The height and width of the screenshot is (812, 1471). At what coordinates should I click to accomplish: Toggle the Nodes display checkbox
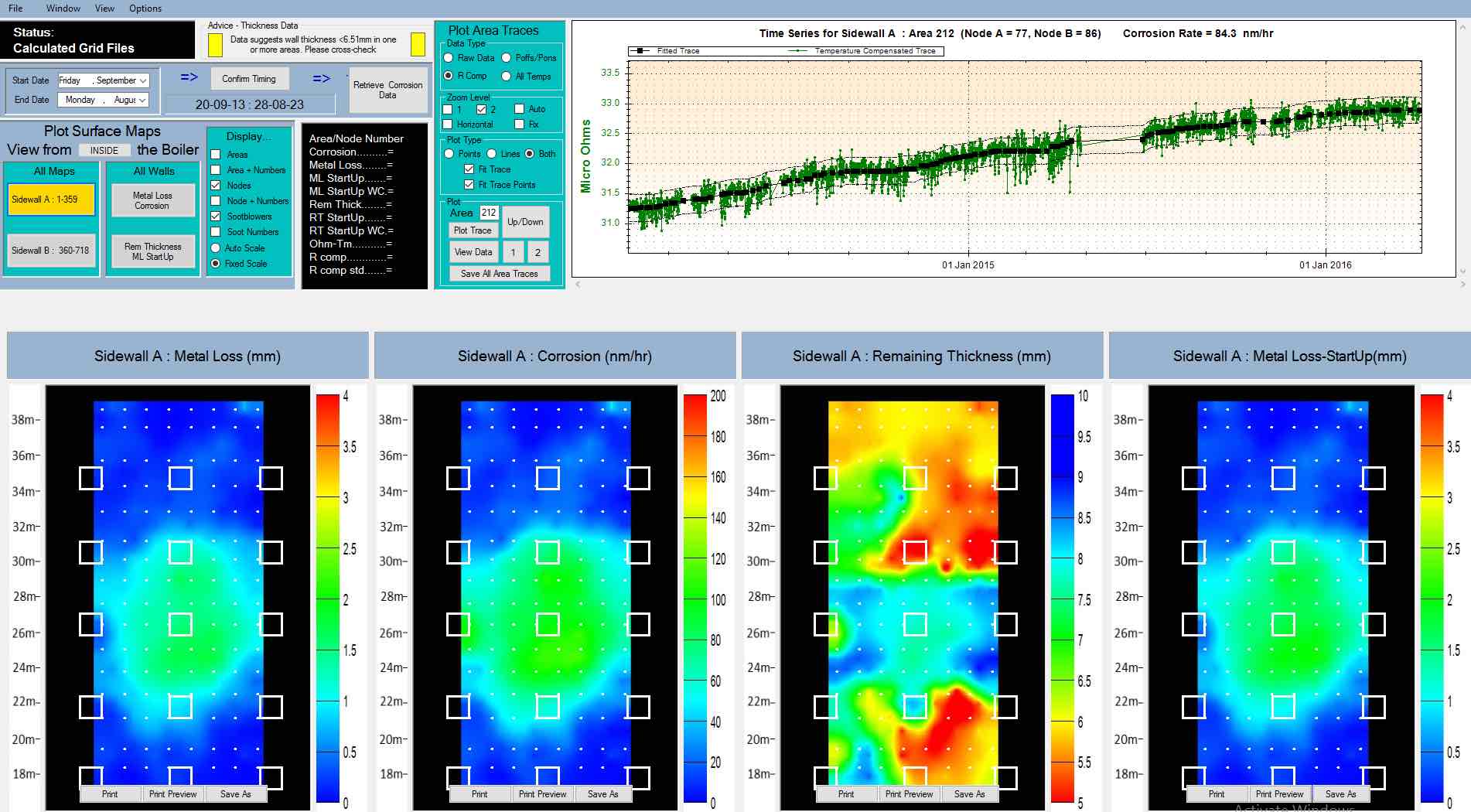(216, 186)
